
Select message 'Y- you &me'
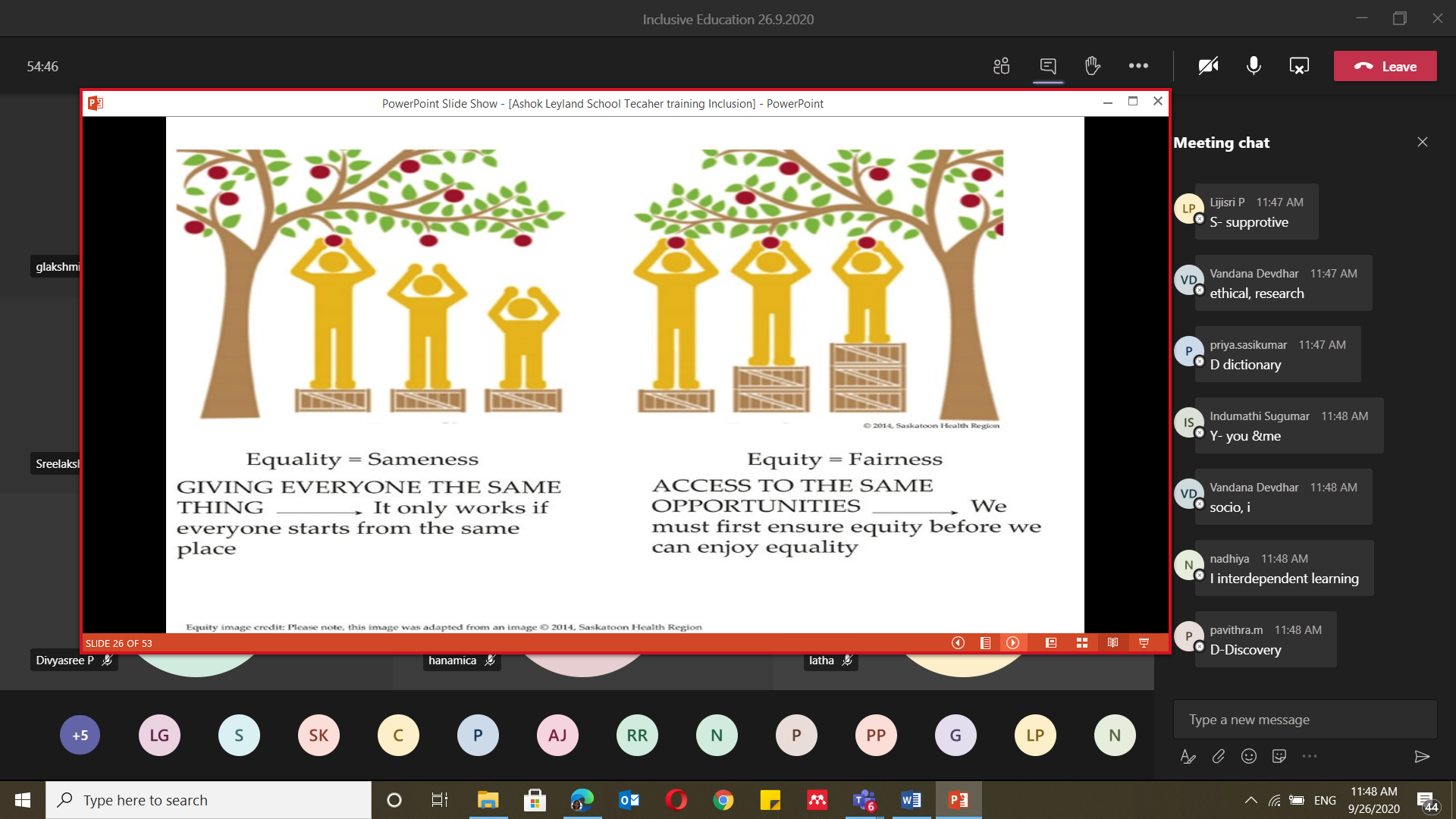pyautogui.click(x=1245, y=436)
